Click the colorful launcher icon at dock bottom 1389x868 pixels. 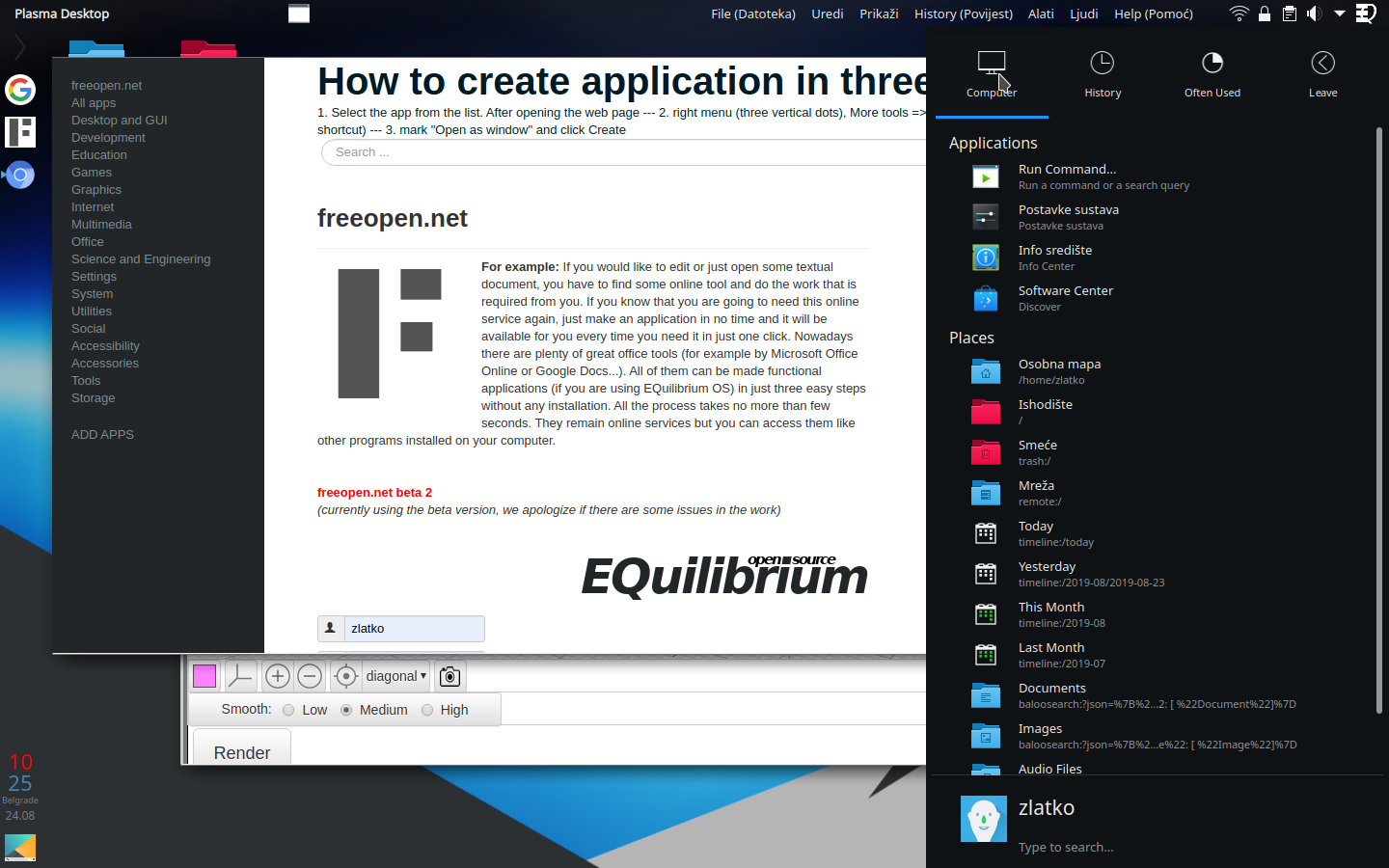click(x=20, y=848)
